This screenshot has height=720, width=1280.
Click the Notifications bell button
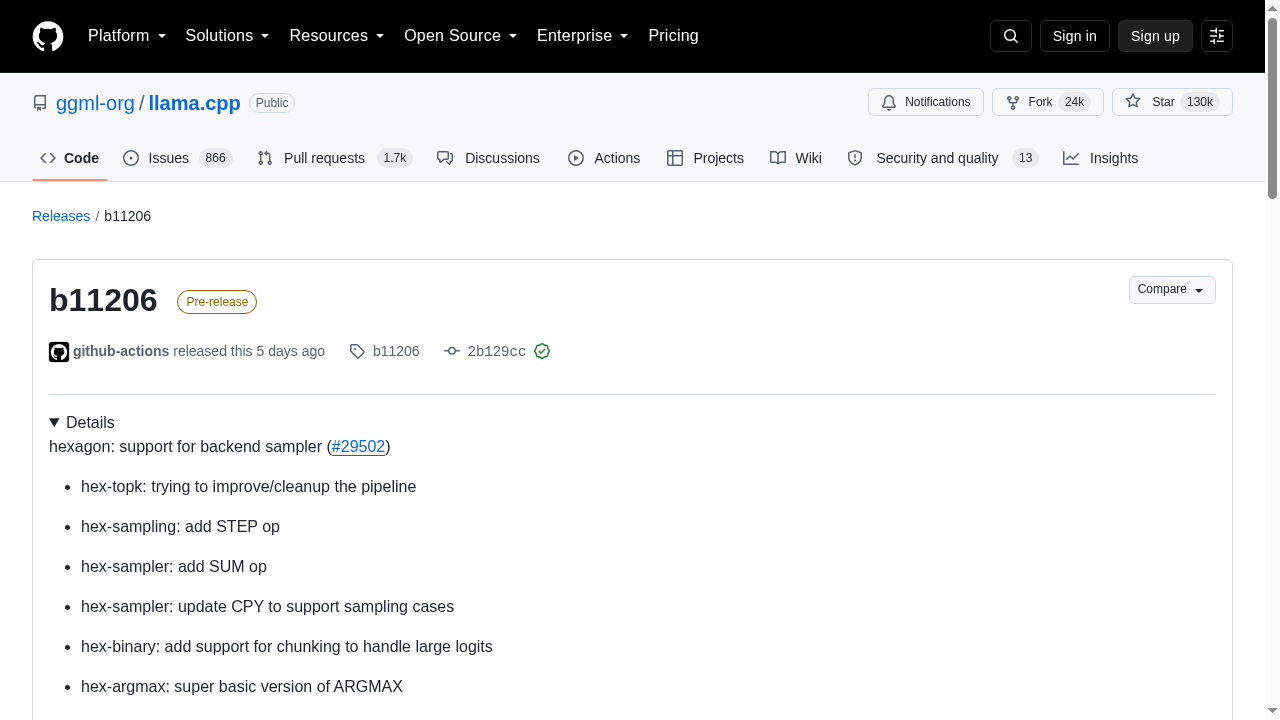coord(926,102)
